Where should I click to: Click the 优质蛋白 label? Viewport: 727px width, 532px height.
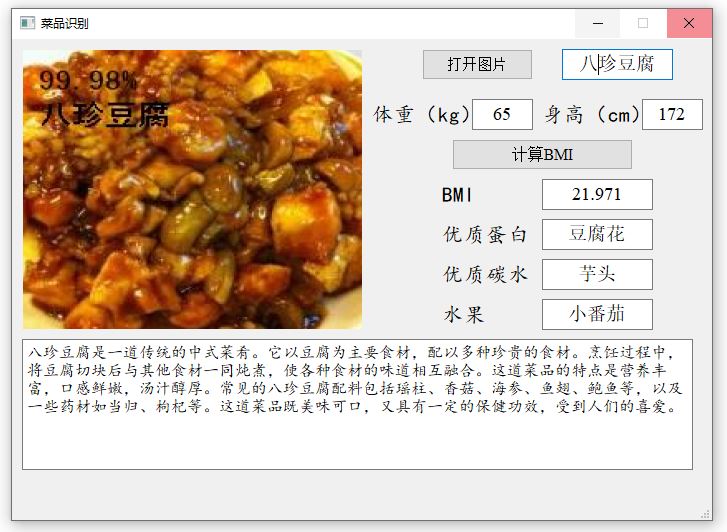[x=485, y=235]
